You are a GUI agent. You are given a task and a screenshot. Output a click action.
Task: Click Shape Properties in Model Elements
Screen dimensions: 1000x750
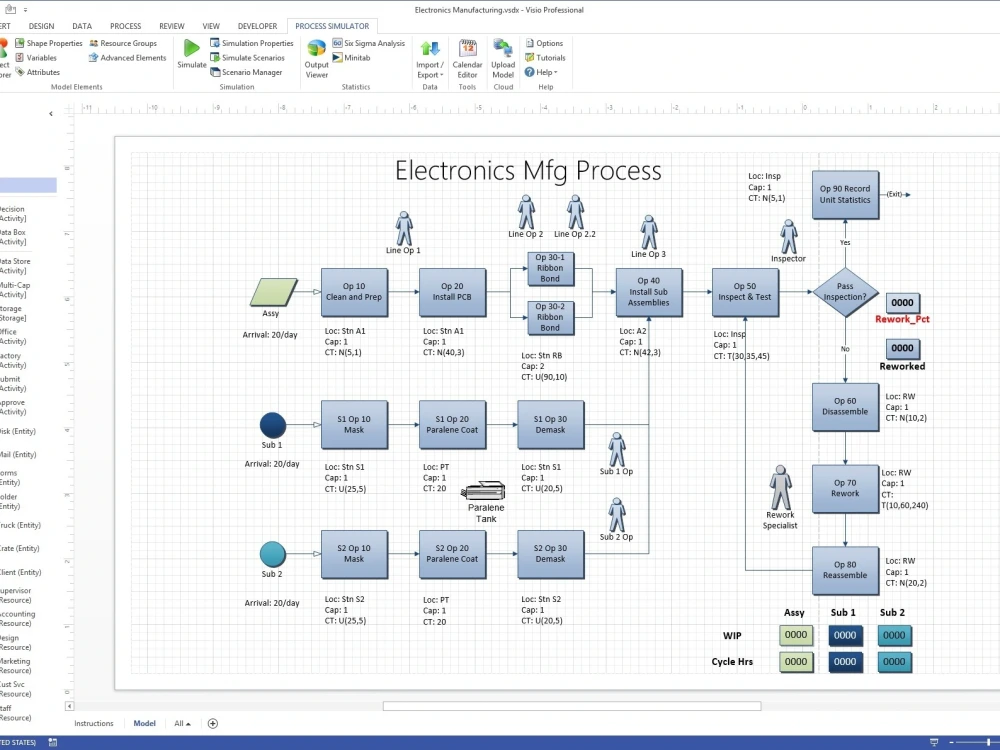click(52, 43)
